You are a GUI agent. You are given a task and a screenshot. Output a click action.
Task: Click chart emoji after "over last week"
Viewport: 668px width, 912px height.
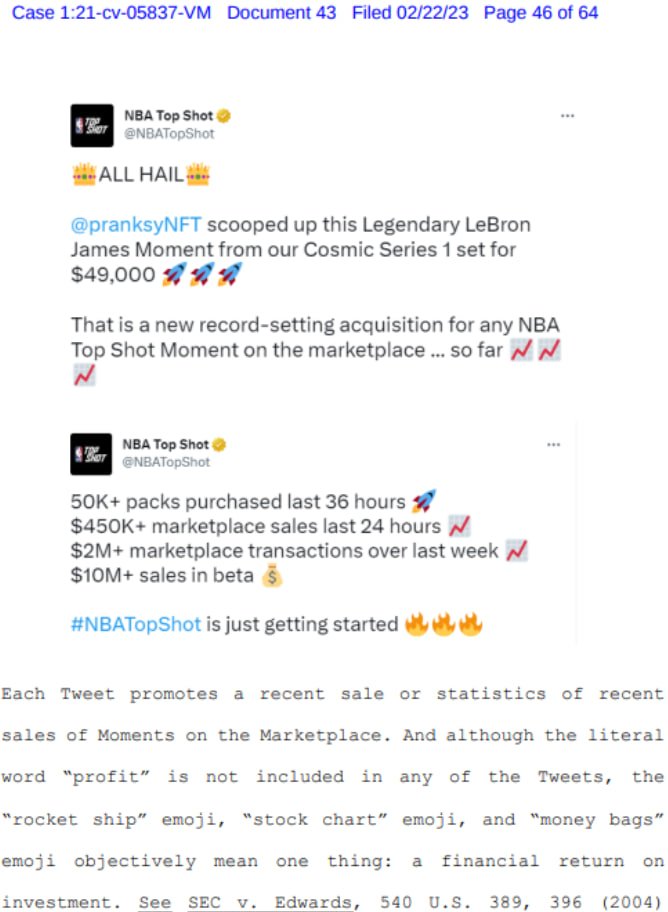click(516, 551)
